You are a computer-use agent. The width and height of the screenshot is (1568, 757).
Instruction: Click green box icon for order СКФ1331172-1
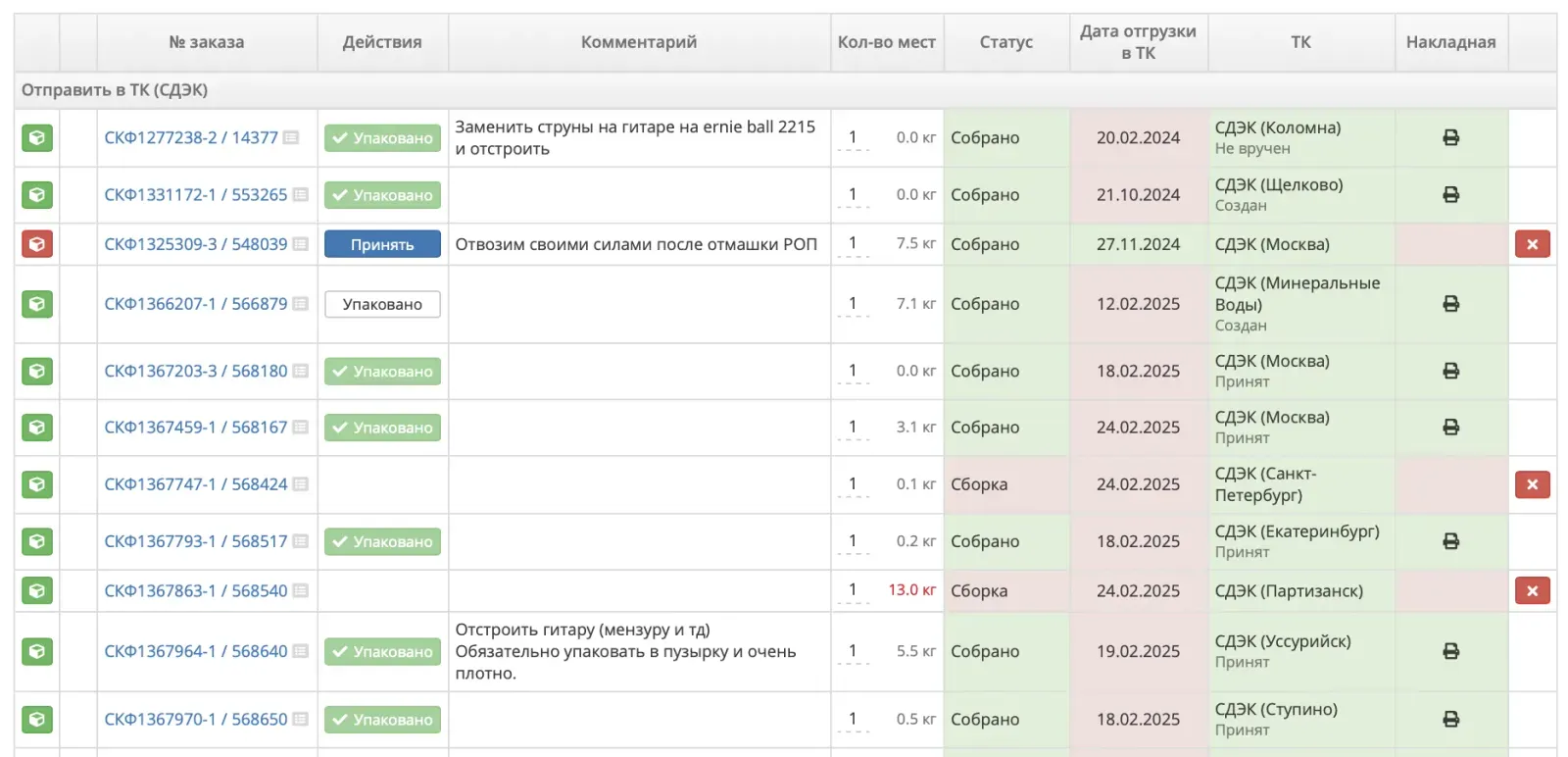pyautogui.click(x=37, y=195)
